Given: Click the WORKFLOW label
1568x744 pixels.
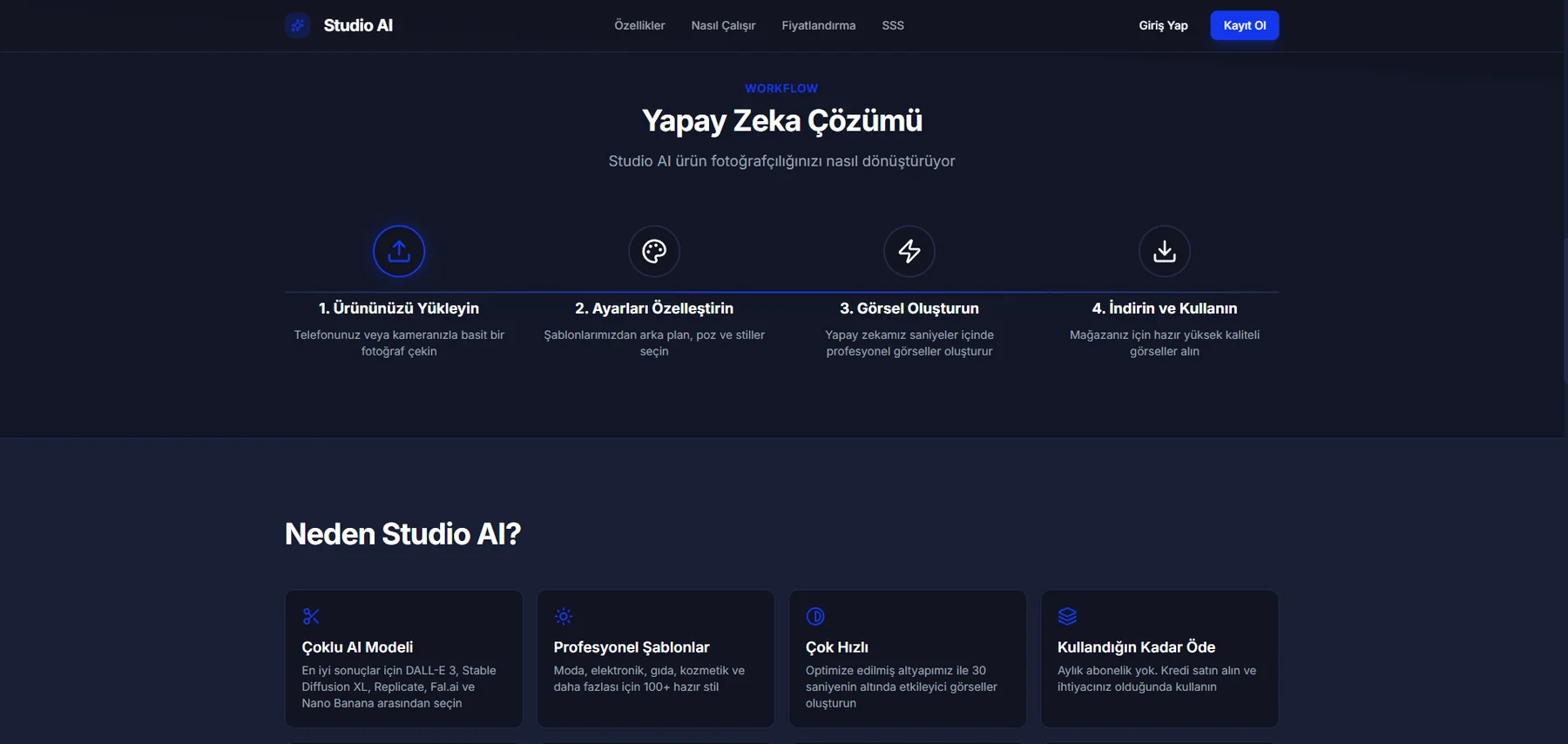Looking at the screenshot, I should (781, 88).
